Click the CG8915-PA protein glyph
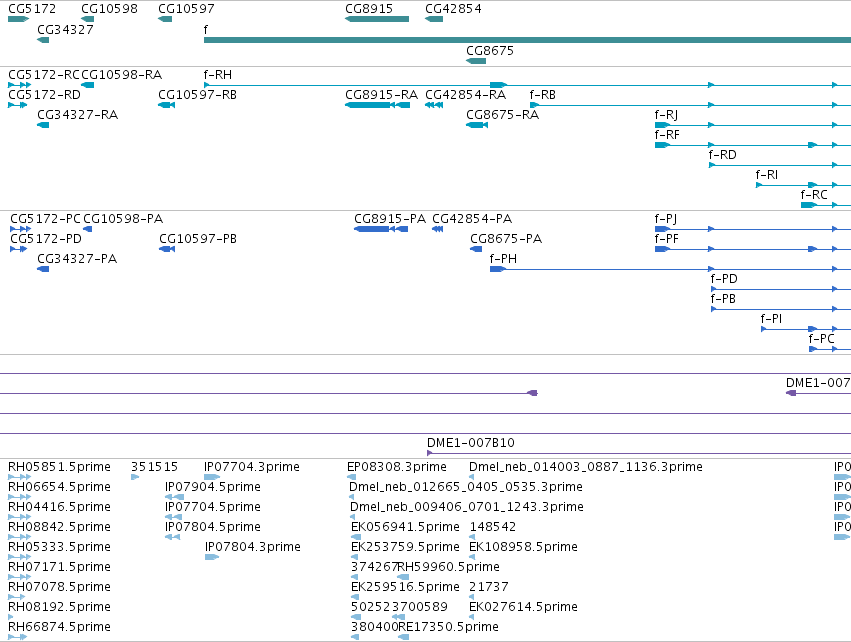The width and height of the screenshot is (851, 642). (x=381, y=229)
